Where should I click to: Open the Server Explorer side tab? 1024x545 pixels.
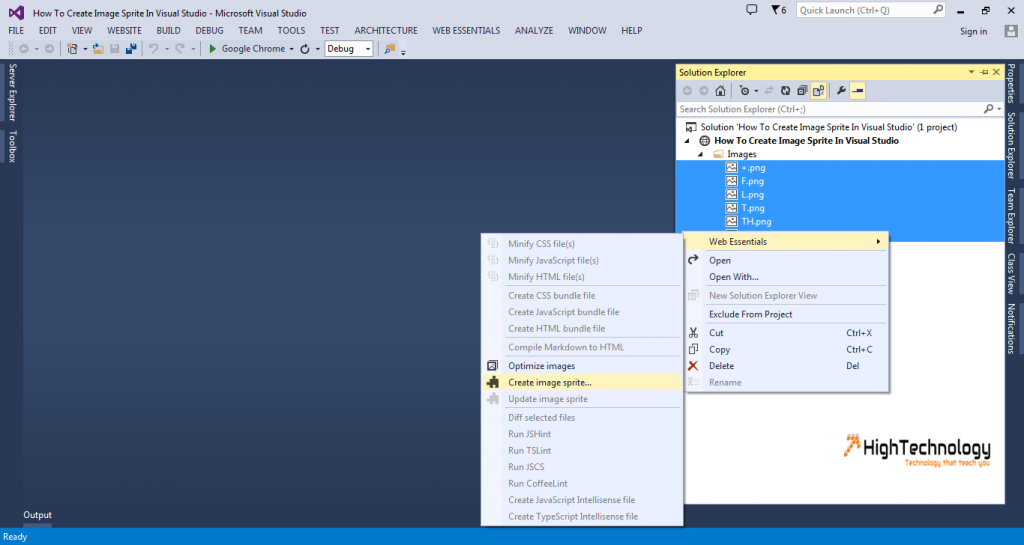tap(12, 92)
